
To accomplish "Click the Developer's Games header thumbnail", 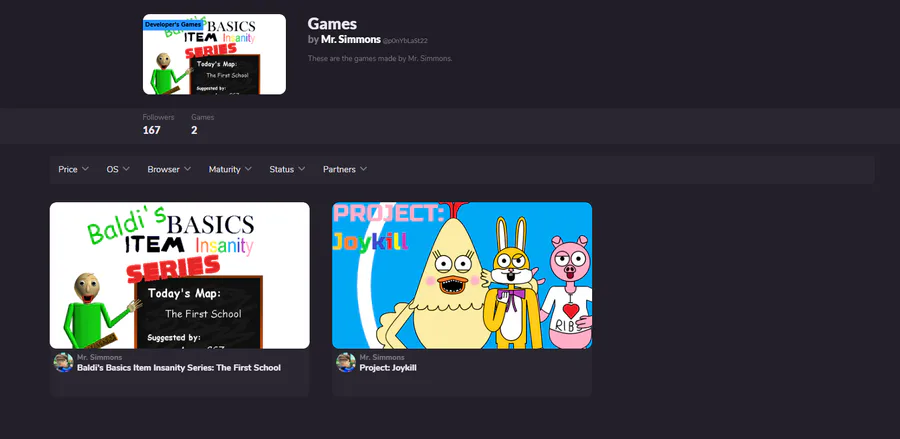I will coord(214,55).
